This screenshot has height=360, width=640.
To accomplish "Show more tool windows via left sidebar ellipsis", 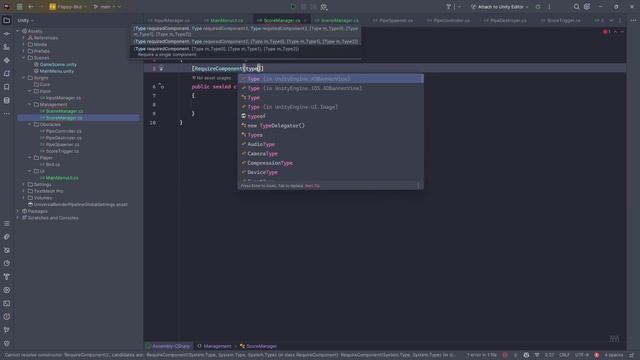I will (7, 114).
